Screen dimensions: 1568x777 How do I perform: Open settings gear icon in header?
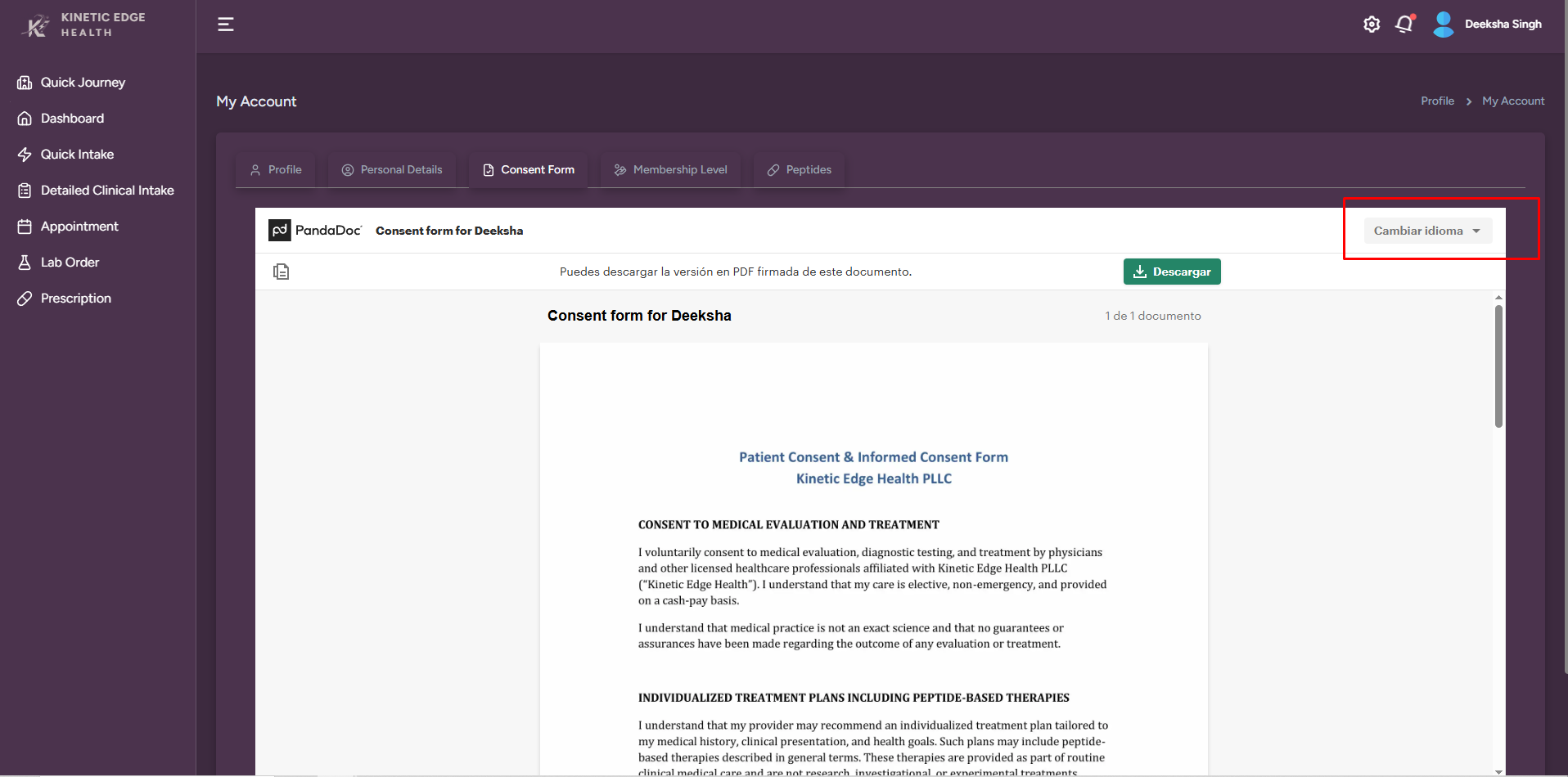1372,25
